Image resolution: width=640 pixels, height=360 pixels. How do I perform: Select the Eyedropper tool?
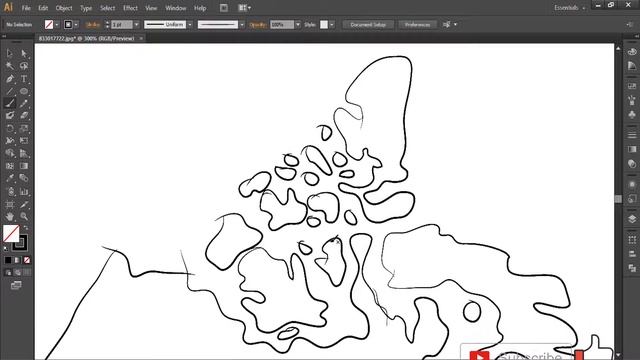pos(9,178)
